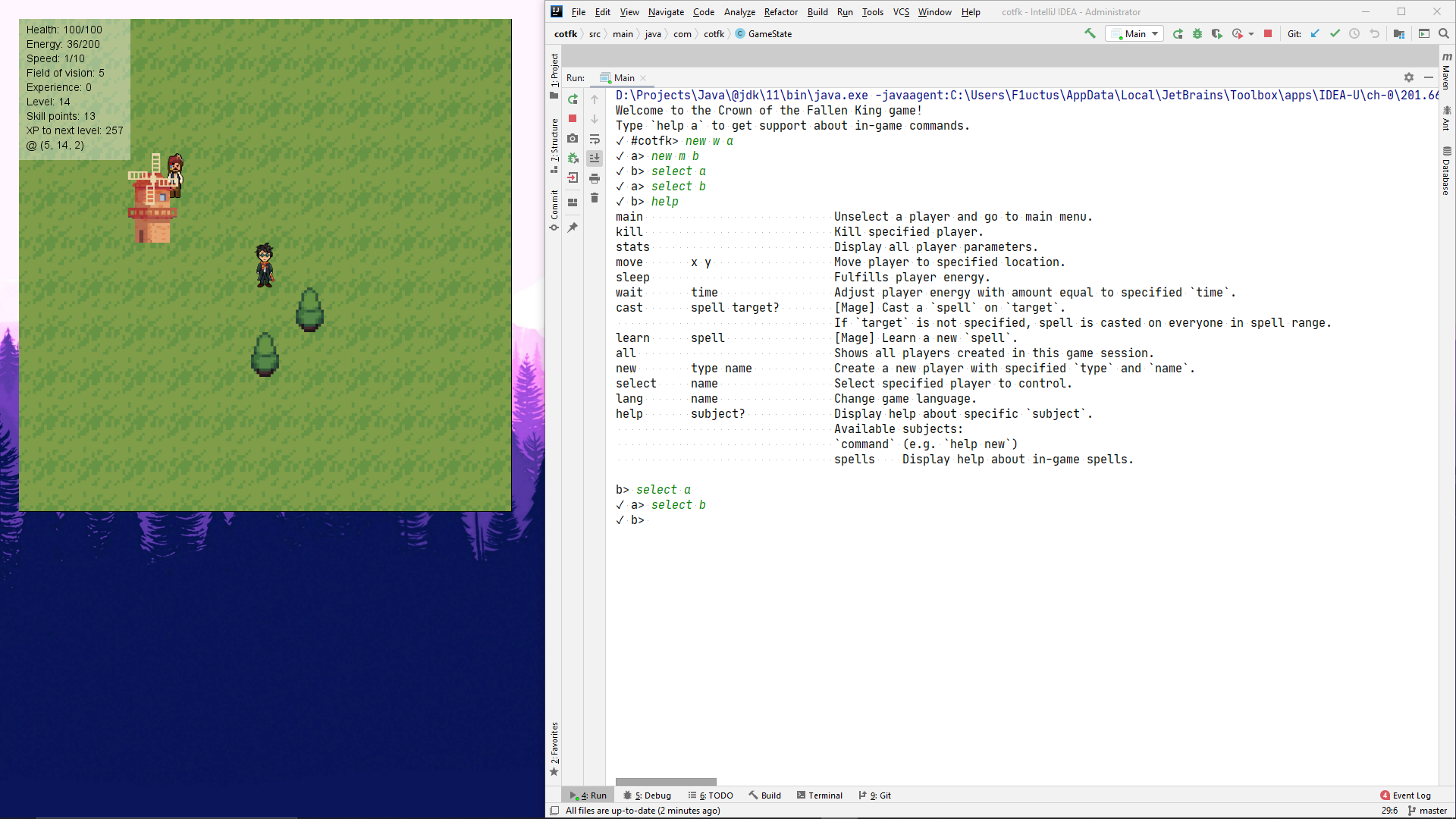The height and width of the screenshot is (819, 1456).
Task: Toggle soft-wrap in the run console
Action: coord(595,139)
